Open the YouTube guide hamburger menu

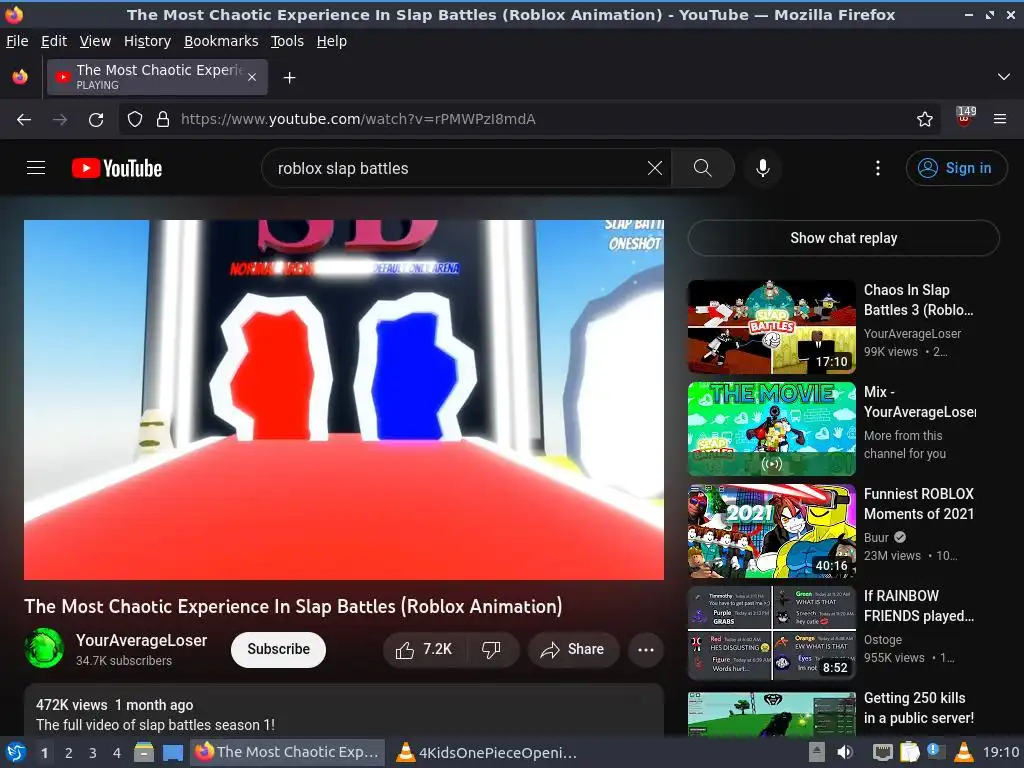pos(36,168)
